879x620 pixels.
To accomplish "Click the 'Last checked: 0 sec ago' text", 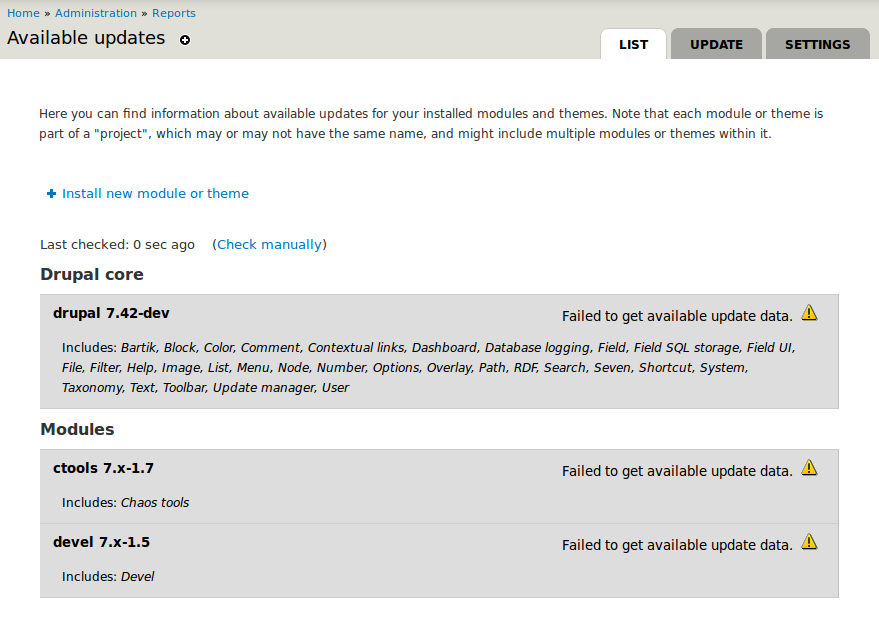I will (117, 245).
